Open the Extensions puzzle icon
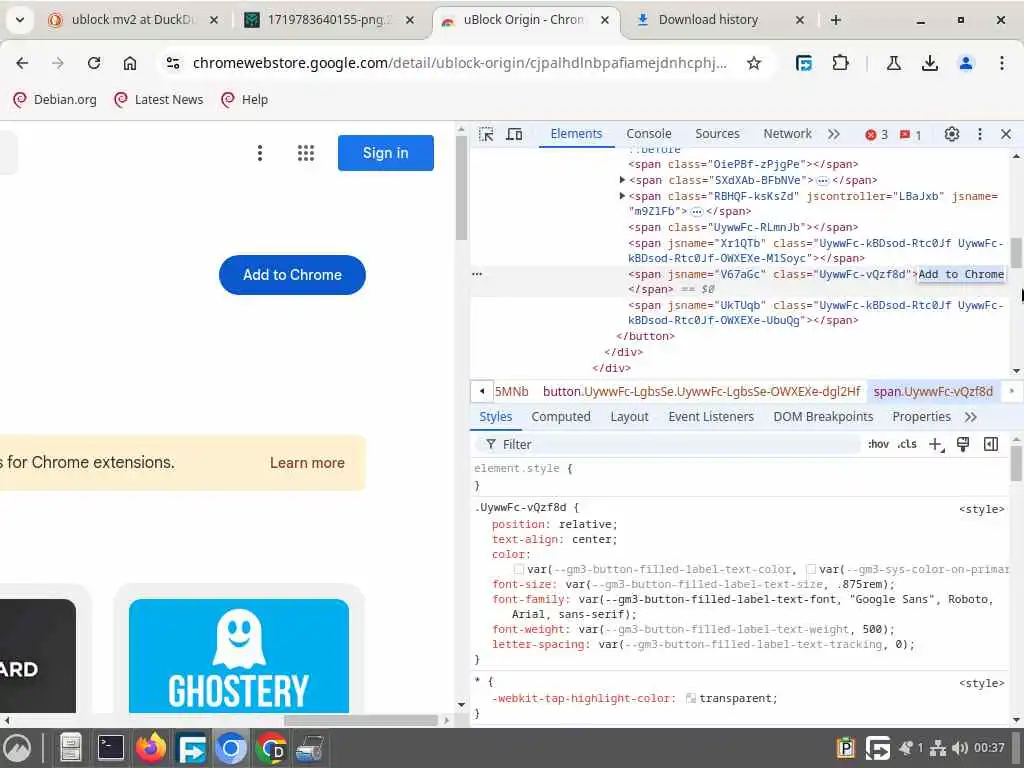This screenshot has width=1024, height=768. [840, 63]
